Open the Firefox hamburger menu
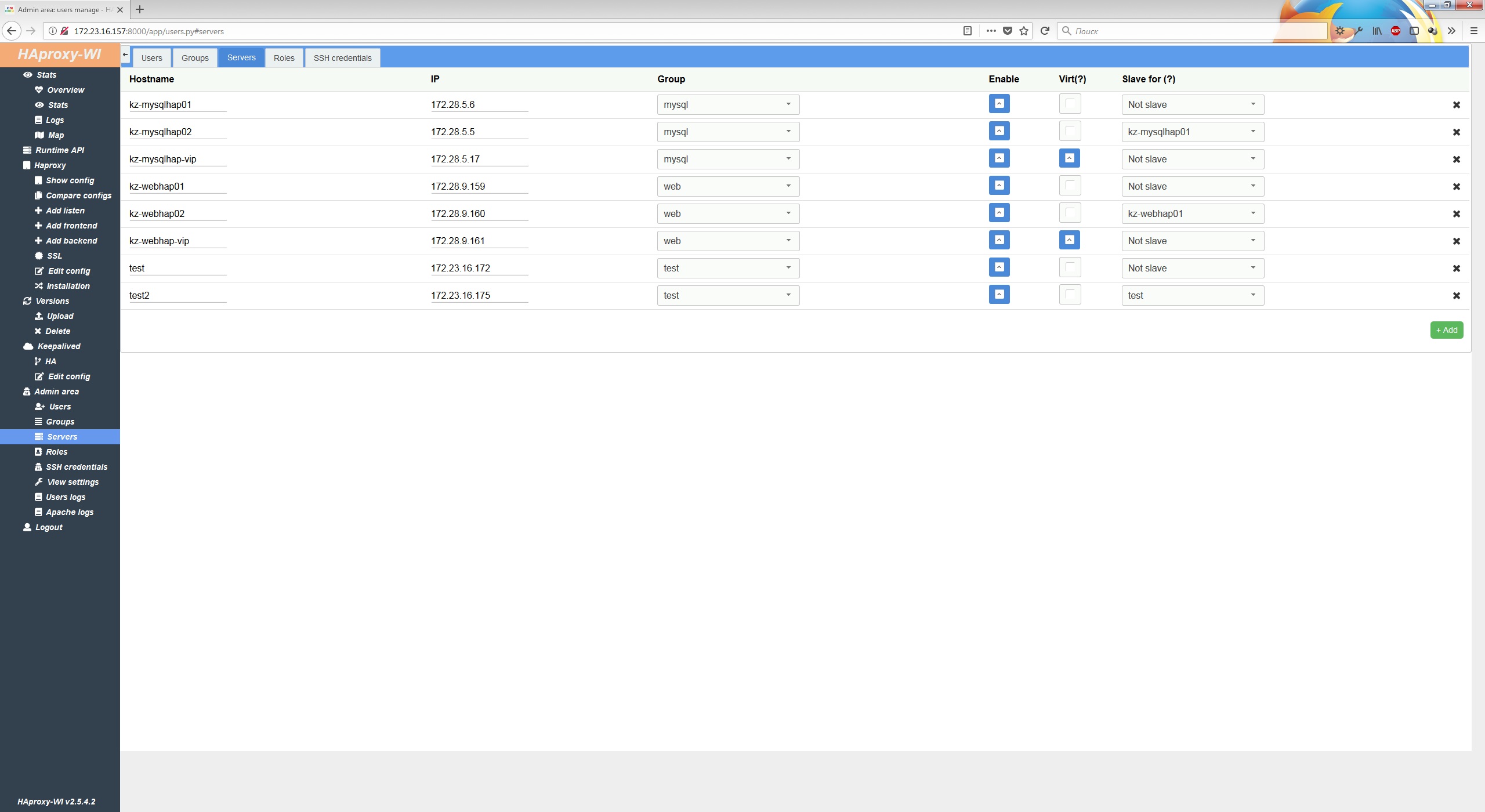1485x812 pixels. click(x=1473, y=31)
